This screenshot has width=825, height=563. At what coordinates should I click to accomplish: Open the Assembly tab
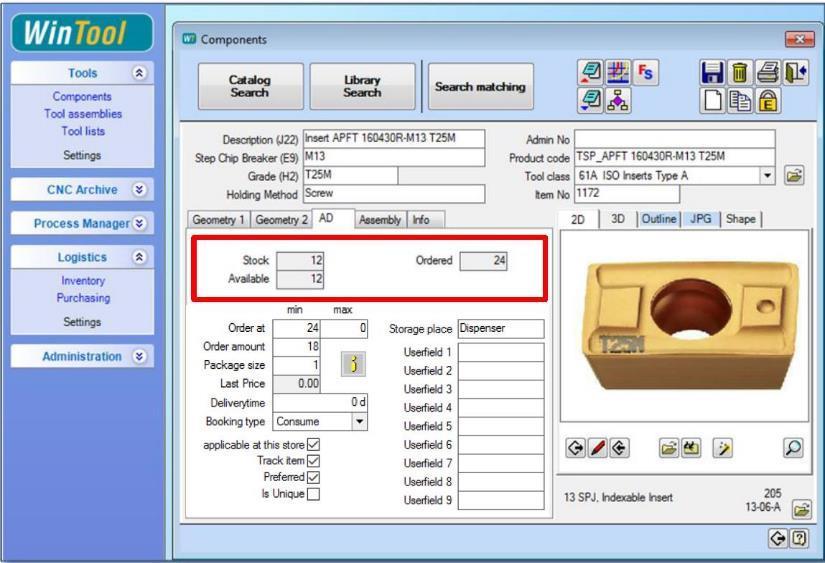coord(380,219)
